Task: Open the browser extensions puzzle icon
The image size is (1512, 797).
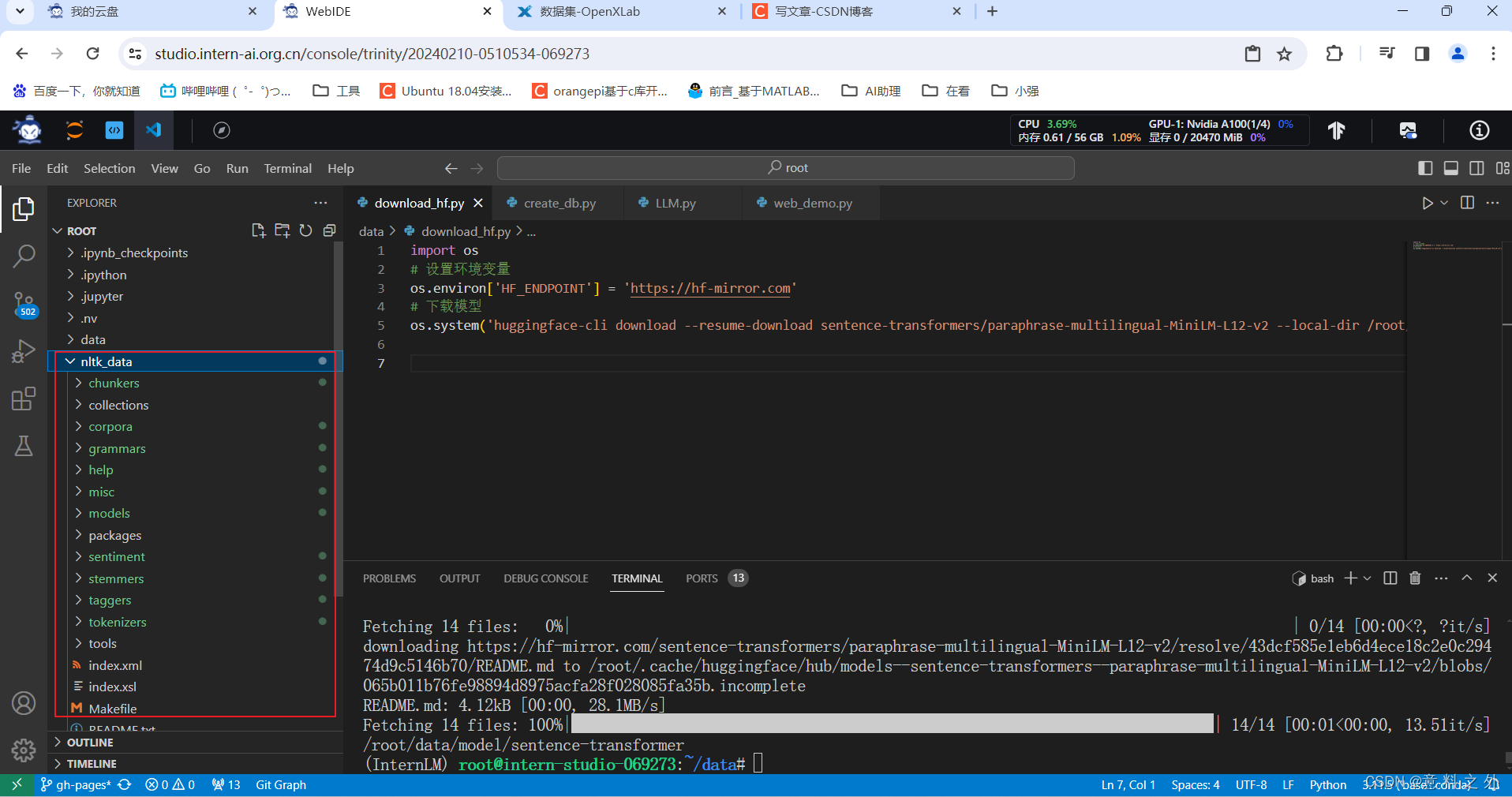Action: coord(1334,54)
